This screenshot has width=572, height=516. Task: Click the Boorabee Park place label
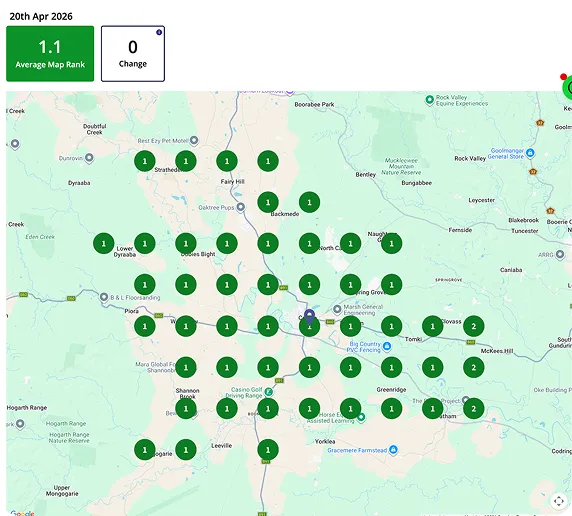click(x=314, y=104)
